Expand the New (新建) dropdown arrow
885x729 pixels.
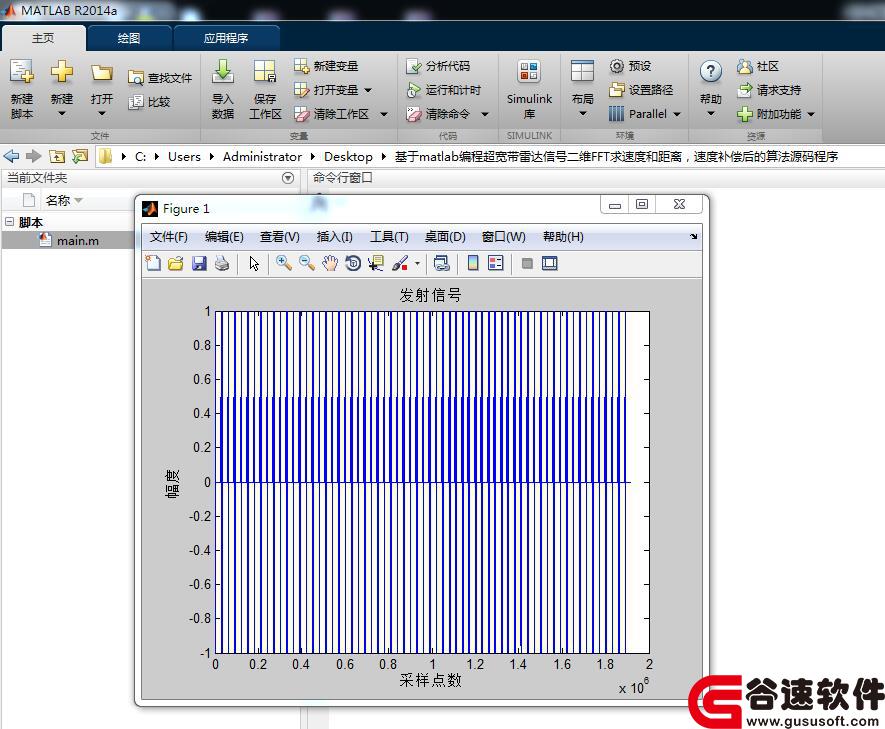62,113
